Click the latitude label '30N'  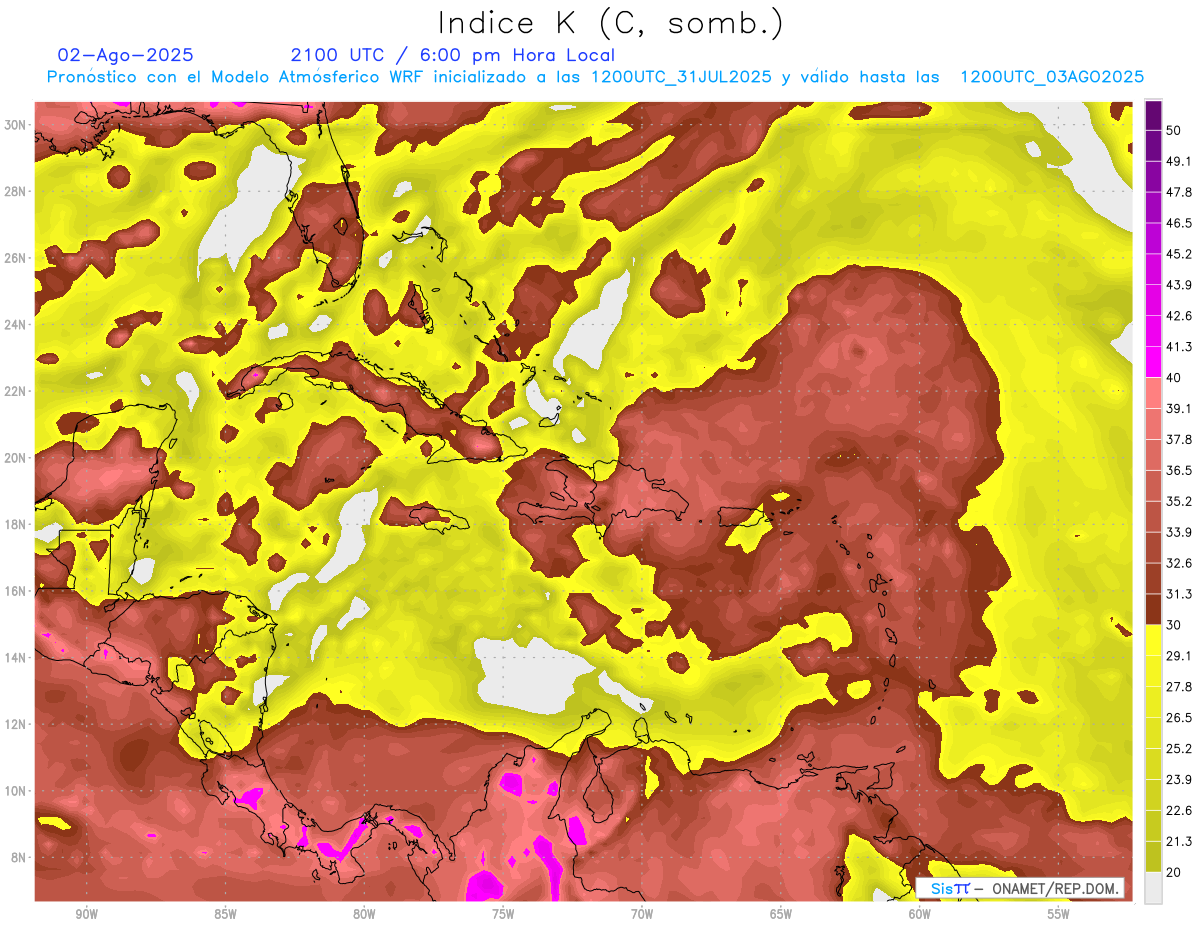15,125
